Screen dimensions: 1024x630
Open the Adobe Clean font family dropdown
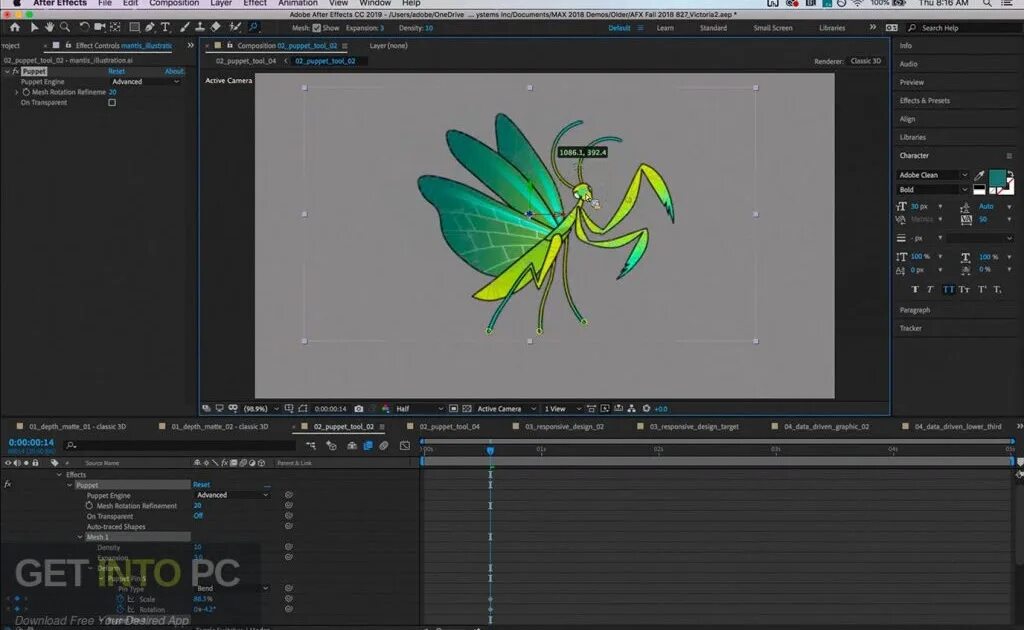(933, 175)
